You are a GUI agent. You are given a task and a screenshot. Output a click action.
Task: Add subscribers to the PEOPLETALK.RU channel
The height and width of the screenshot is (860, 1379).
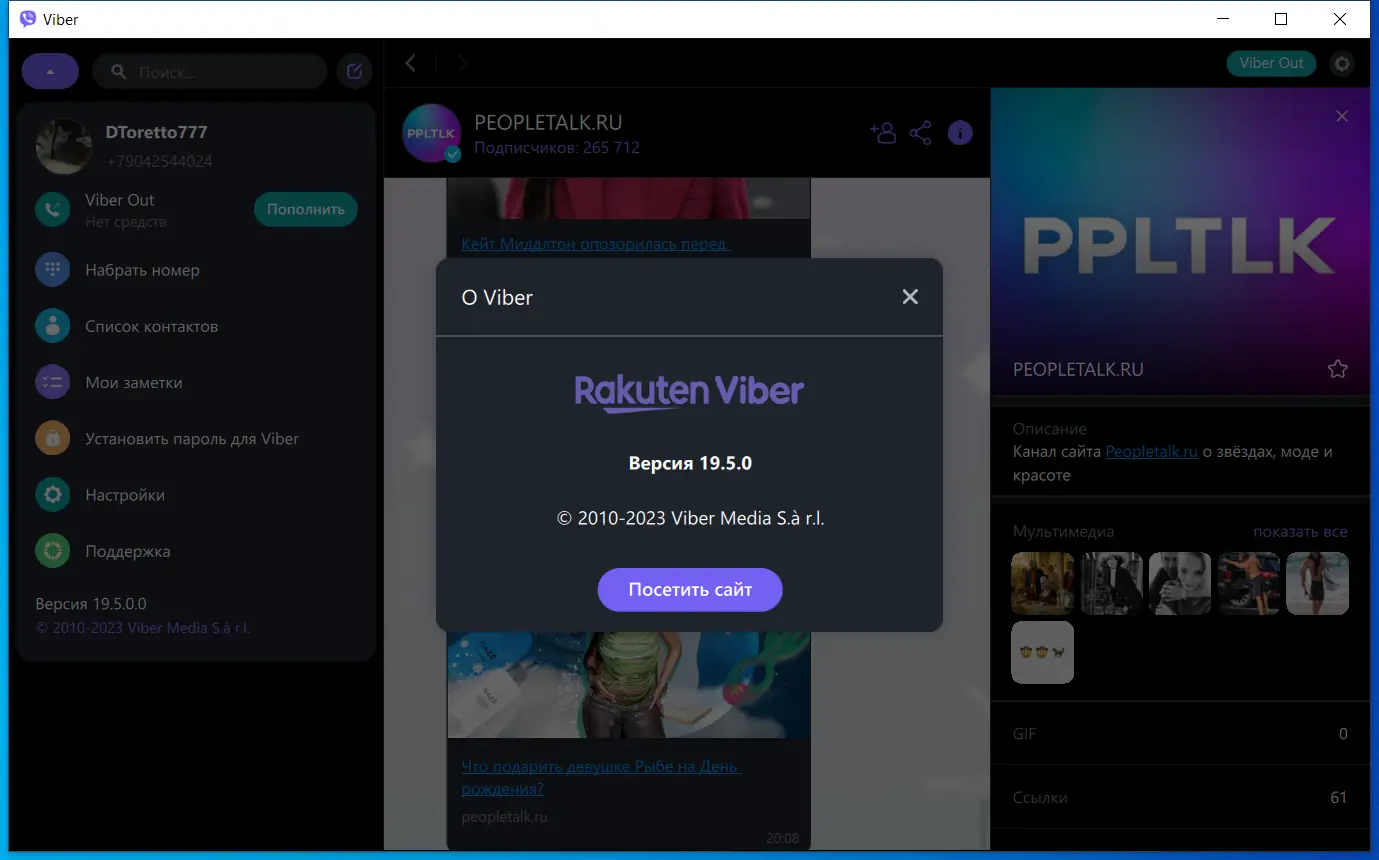[883, 132]
